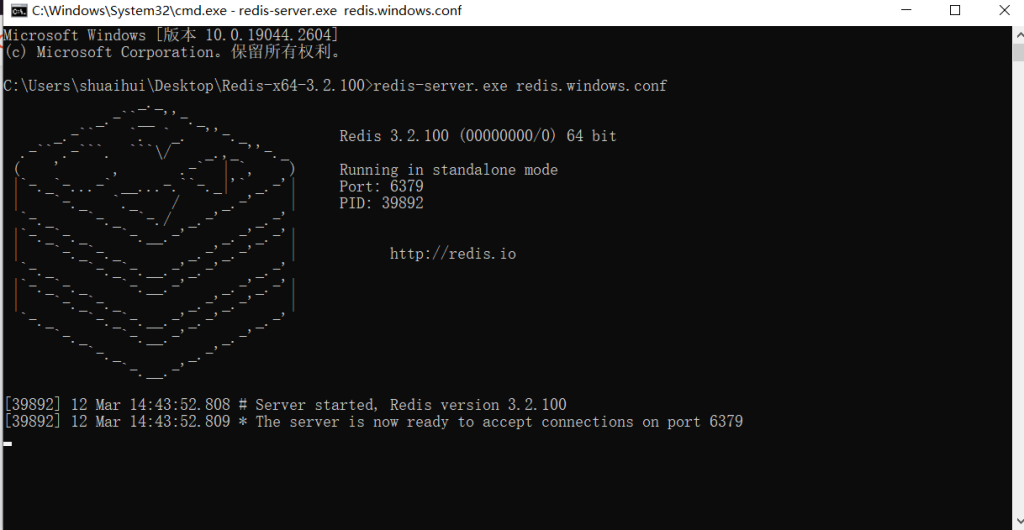
Task: Click 'Running in standalone mode' text
Action: pos(448,170)
